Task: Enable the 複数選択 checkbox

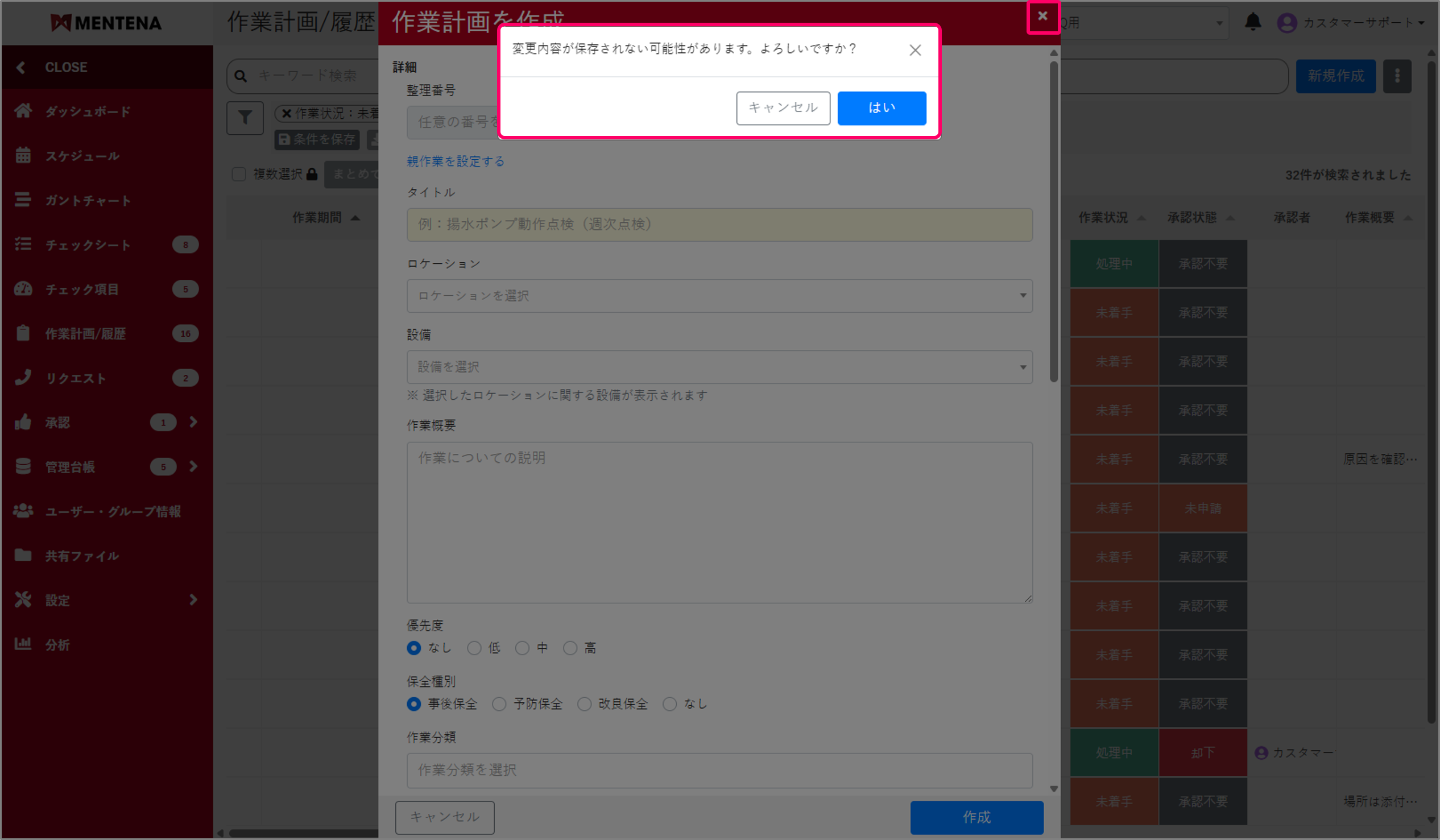Action: click(x=239, y=174)
